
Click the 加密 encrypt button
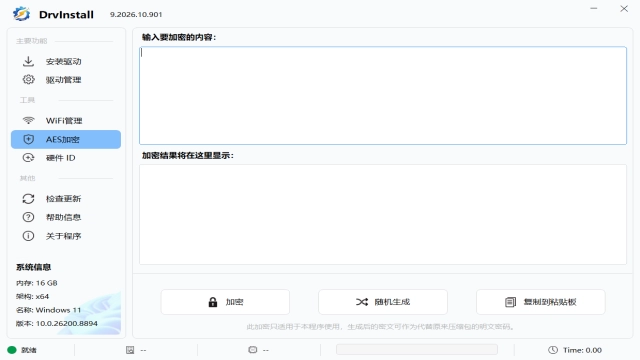pos(225,302)
